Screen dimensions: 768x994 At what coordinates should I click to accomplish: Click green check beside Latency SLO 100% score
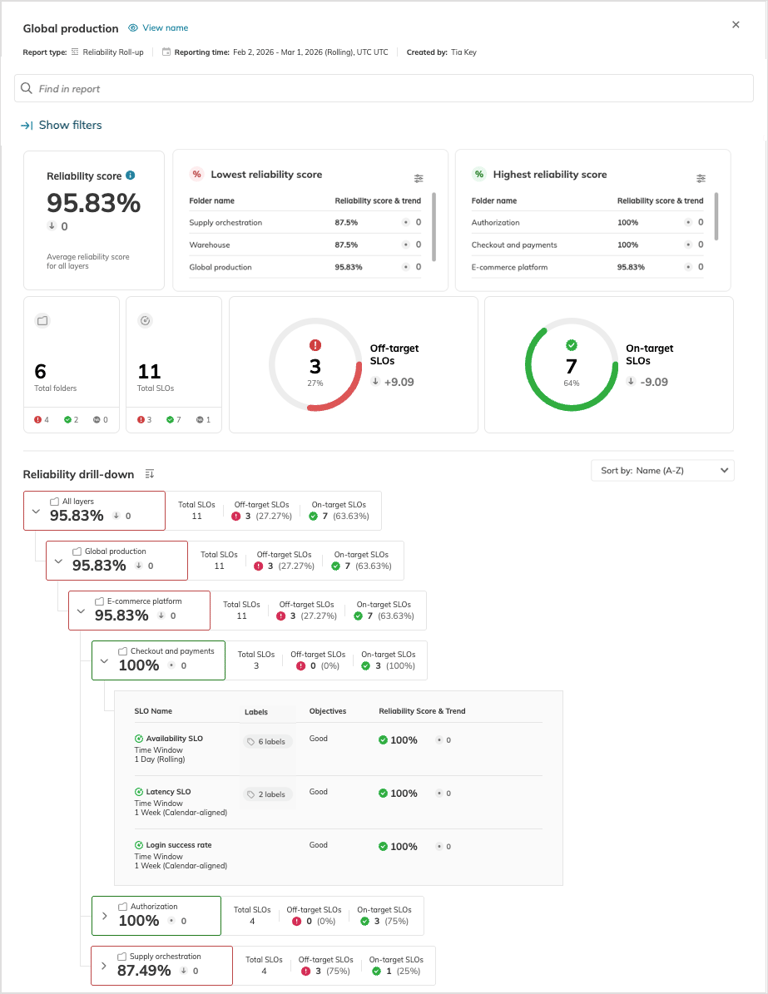(x=383, y=793)
